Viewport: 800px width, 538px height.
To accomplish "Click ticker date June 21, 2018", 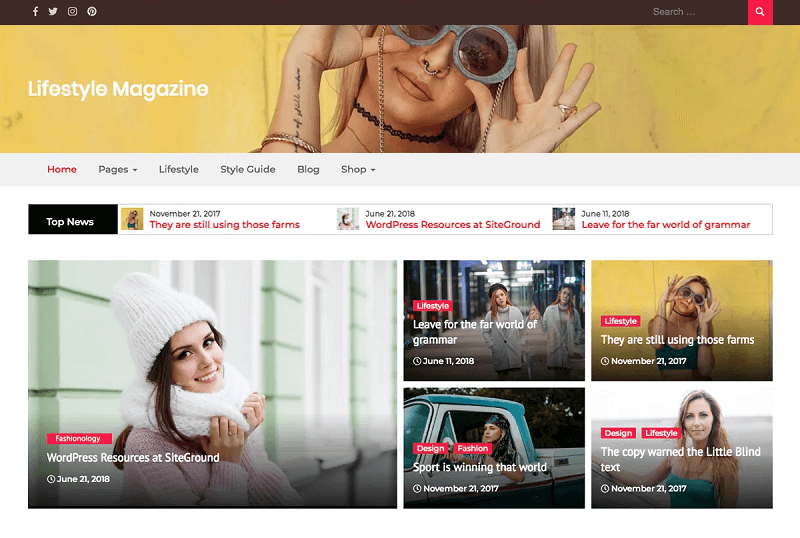I will [x=390, y=213].
